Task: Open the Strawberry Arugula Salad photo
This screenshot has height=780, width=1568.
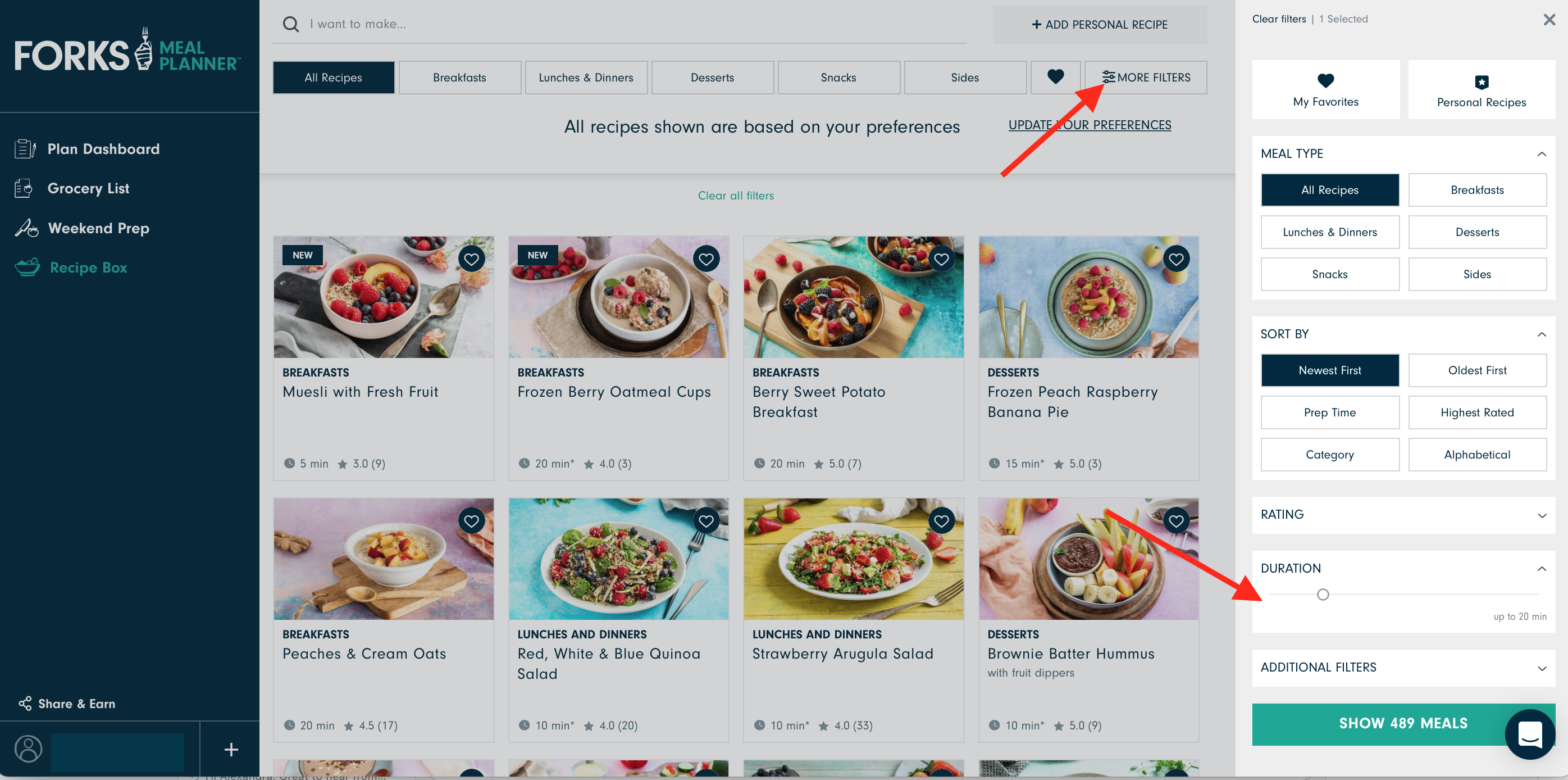Action: click(x=854, y=559)
